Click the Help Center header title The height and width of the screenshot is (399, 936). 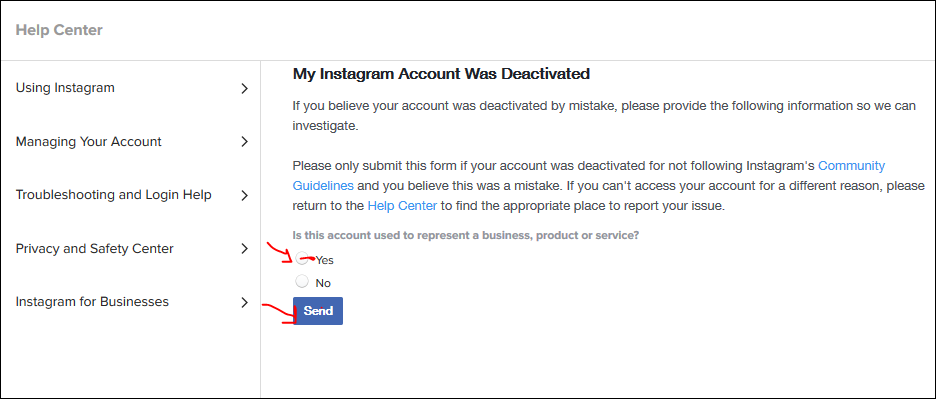(59, 30)
